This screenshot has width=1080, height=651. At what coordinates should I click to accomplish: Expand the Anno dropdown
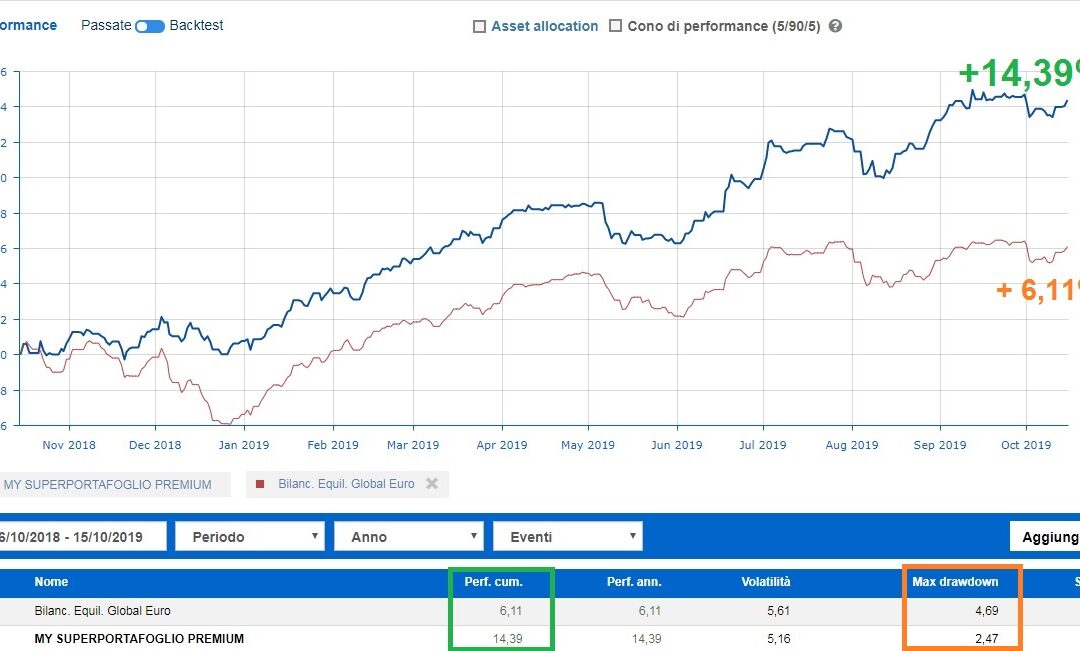(x=408, y=536)
